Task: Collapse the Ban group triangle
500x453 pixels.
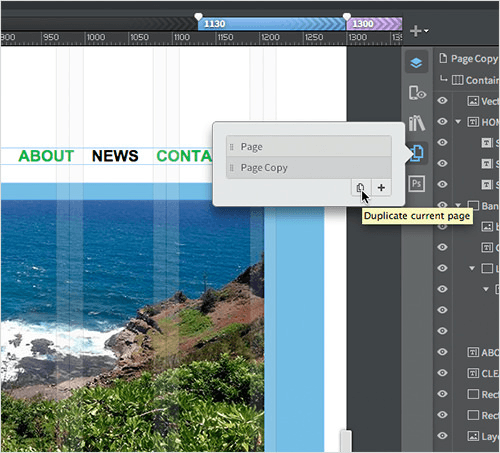Action: pyautogui.click(x=458, y=205)
